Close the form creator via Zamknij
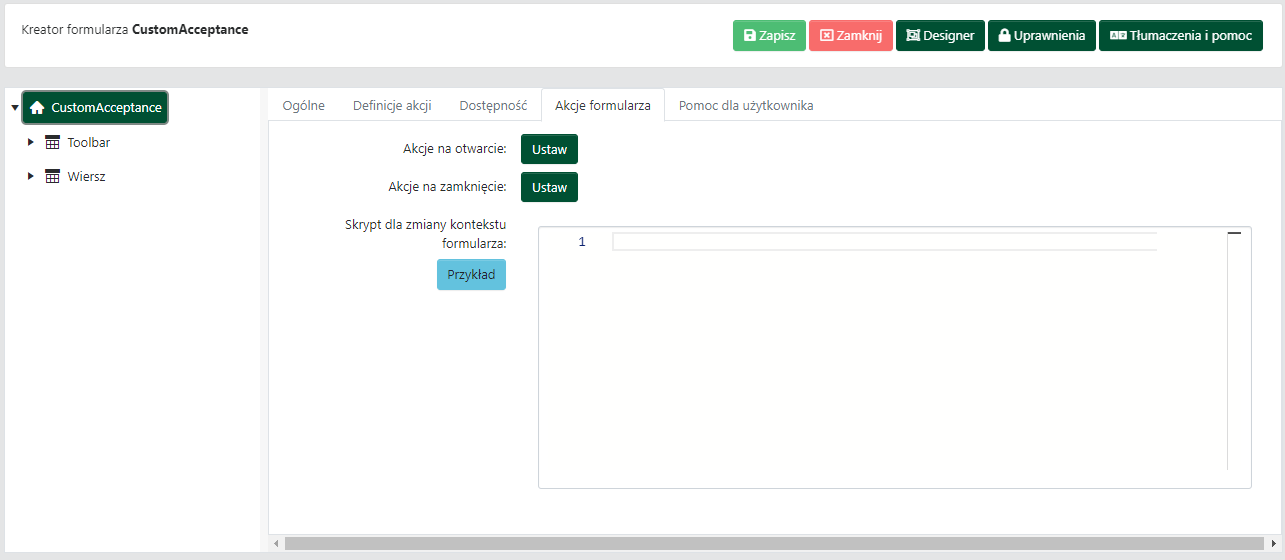 point(850,35)
